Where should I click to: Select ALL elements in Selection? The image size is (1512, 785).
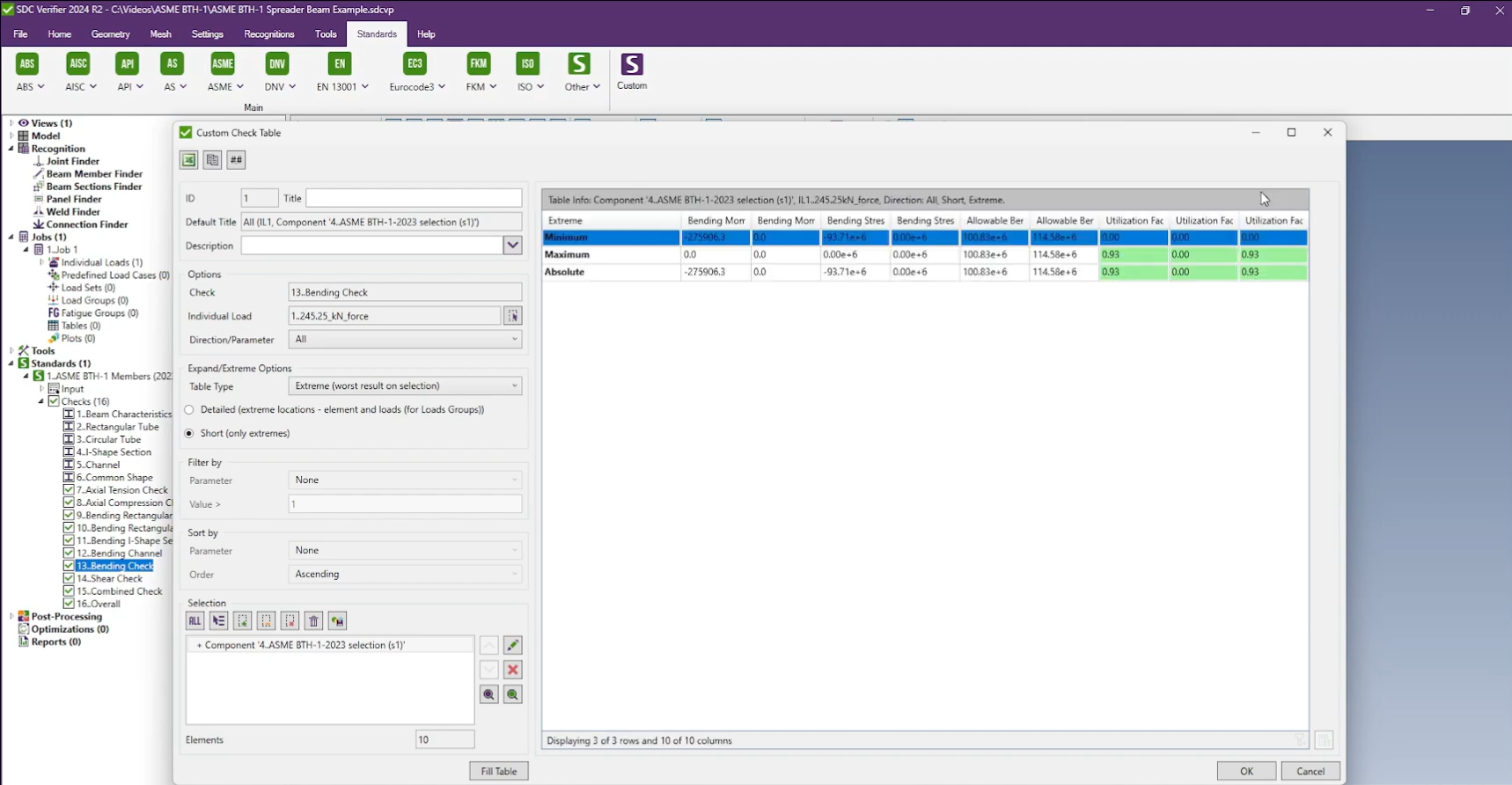(x=195, y=621)
